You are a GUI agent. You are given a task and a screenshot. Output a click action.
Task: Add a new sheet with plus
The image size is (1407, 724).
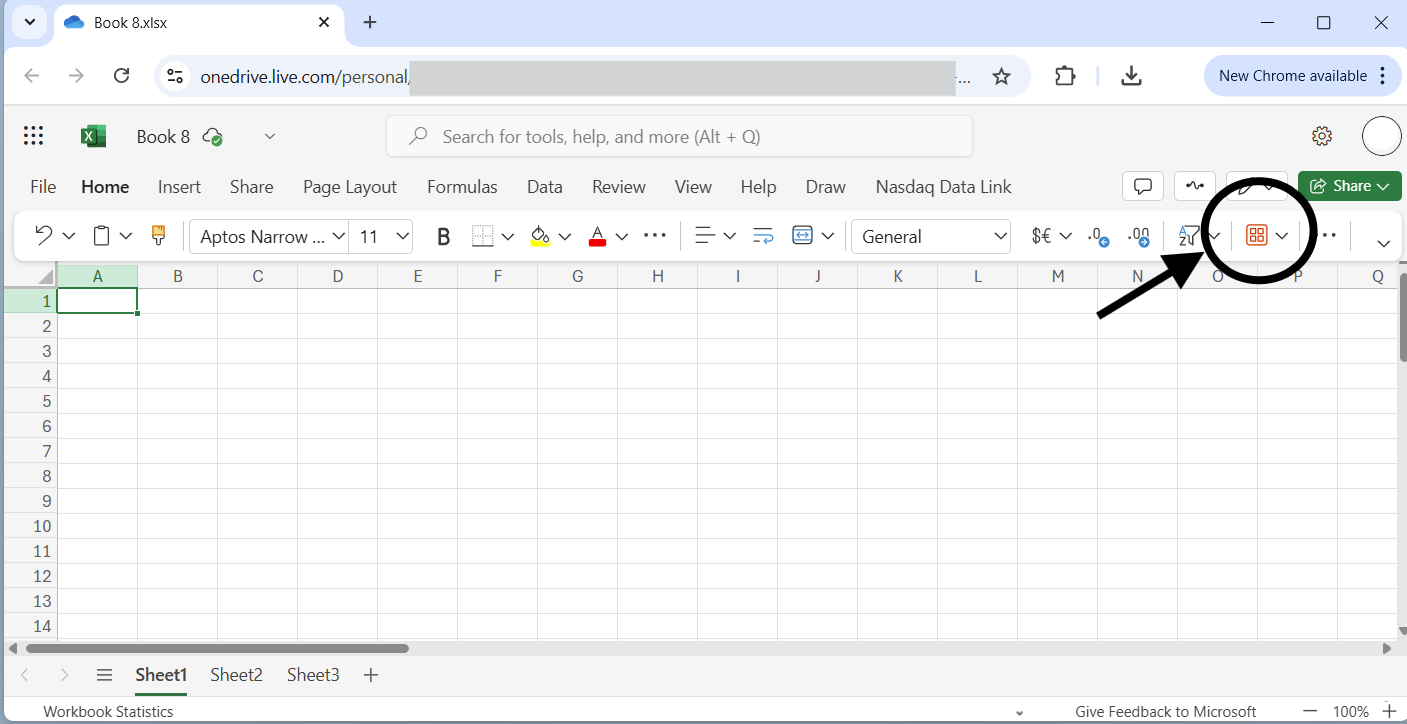pos(371,675)
